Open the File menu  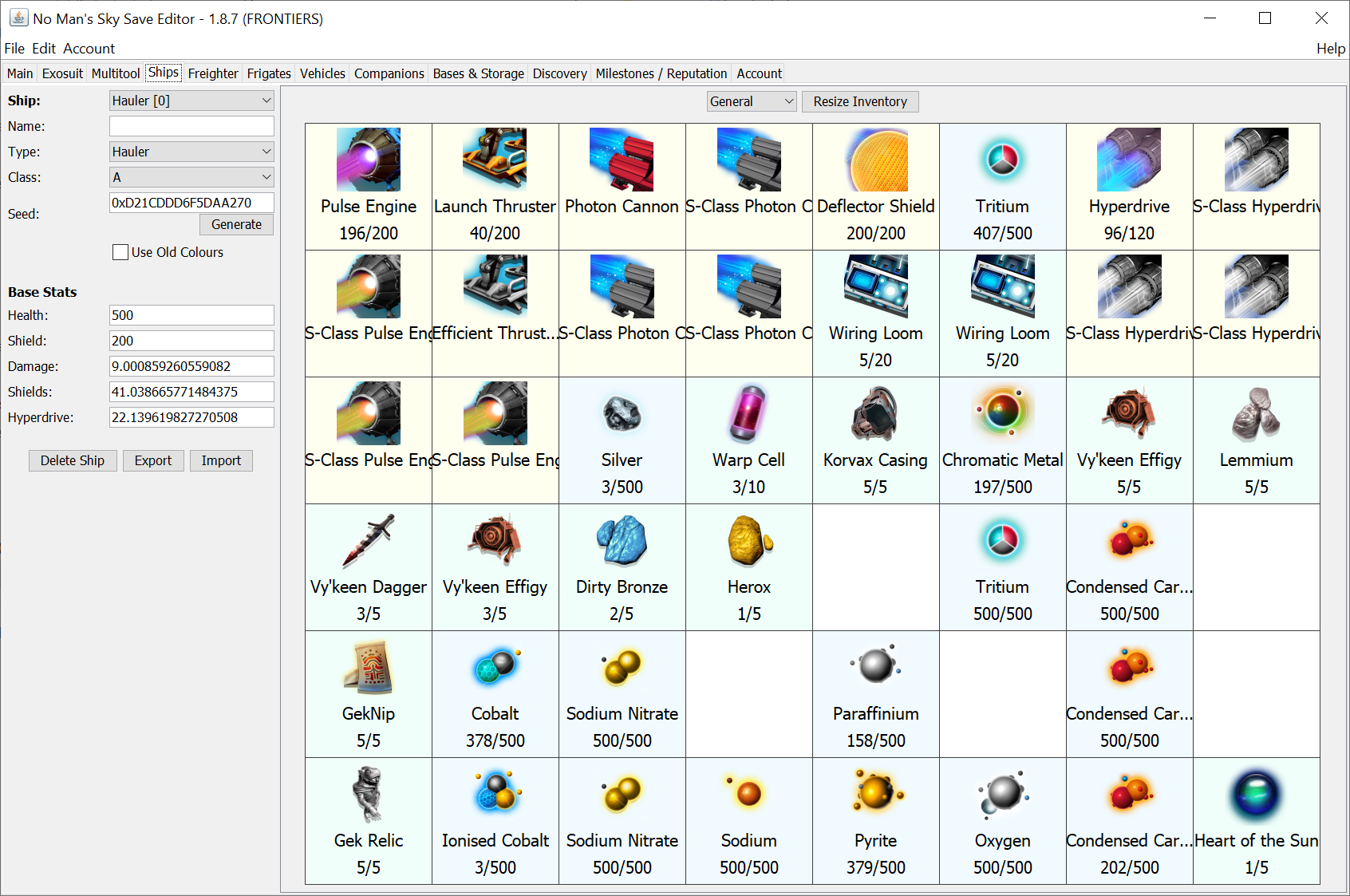14,49
